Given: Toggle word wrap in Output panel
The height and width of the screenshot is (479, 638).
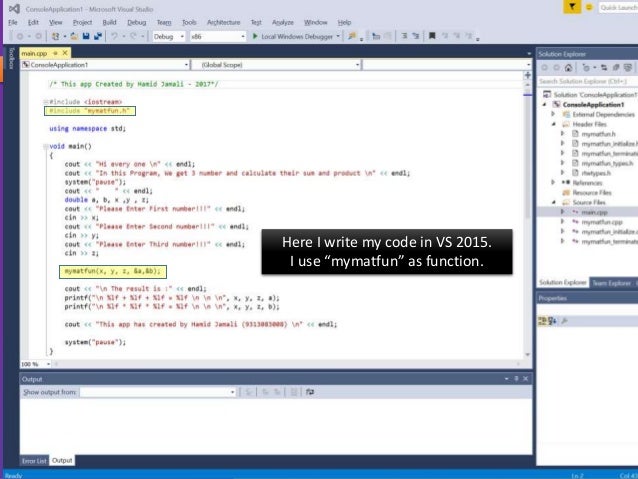Looking at the screenshot, I should tap(310, 392).
